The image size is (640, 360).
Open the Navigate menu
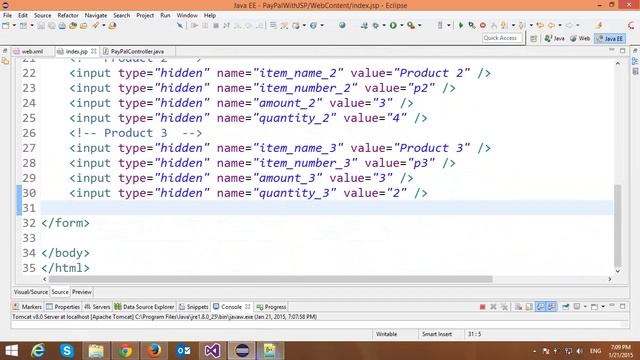point(96,15)
